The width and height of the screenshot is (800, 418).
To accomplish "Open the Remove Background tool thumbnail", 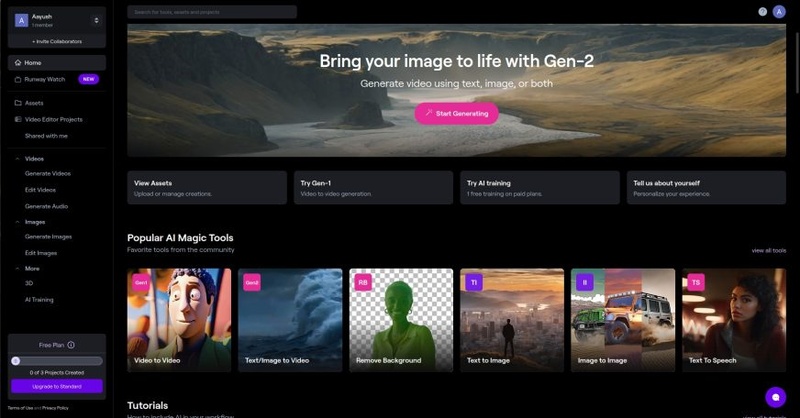I will click(x=400, y=320).
